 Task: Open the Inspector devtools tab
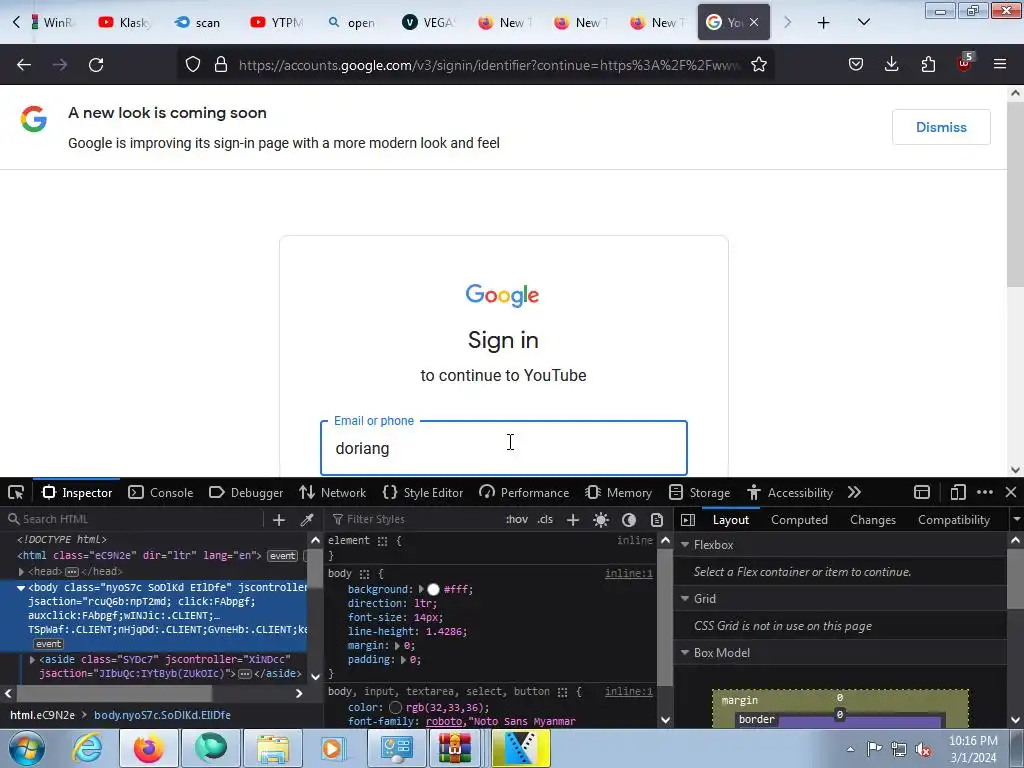pos(77,492)
